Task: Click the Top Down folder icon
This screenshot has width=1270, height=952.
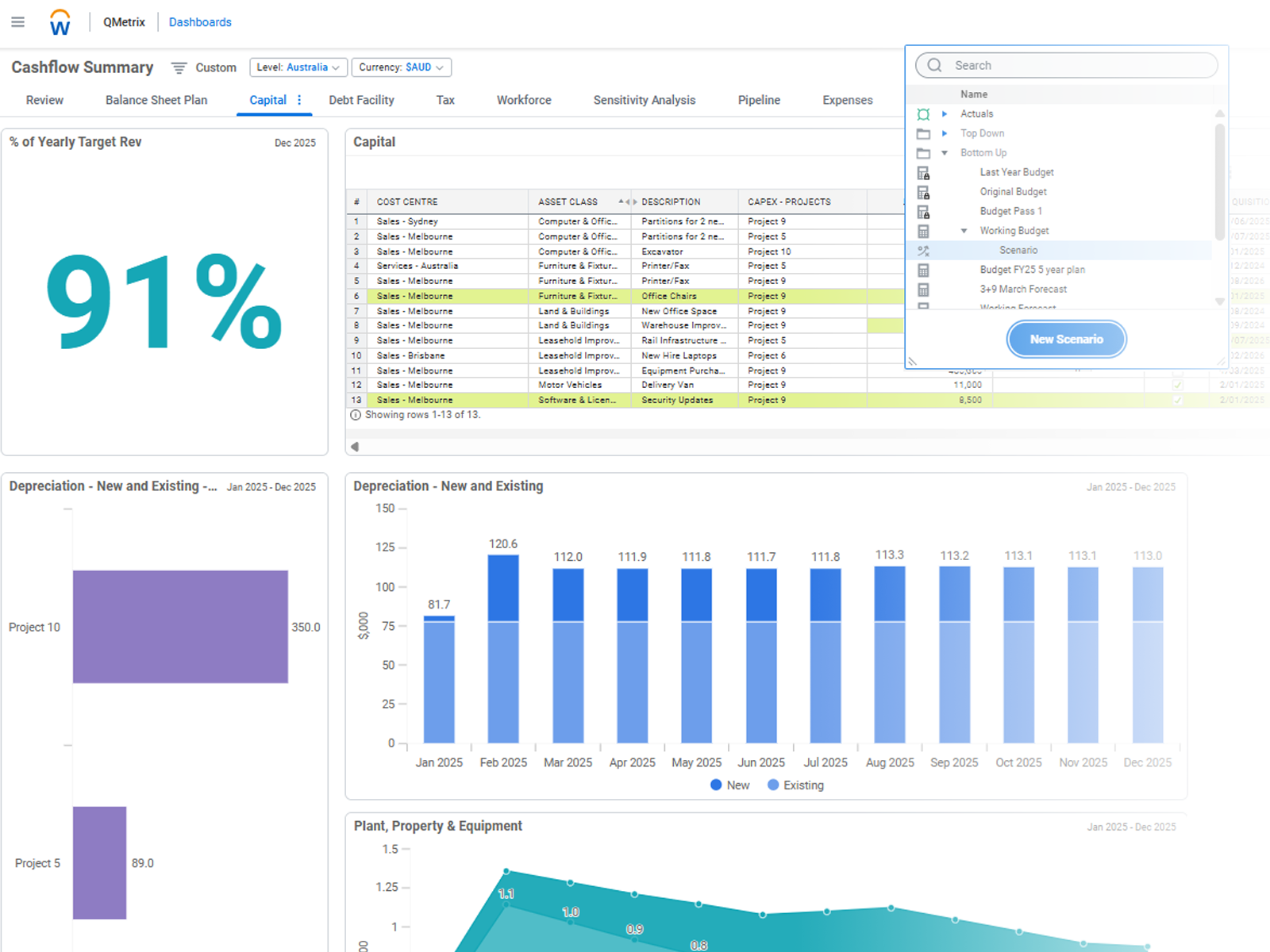Action: 923,134
